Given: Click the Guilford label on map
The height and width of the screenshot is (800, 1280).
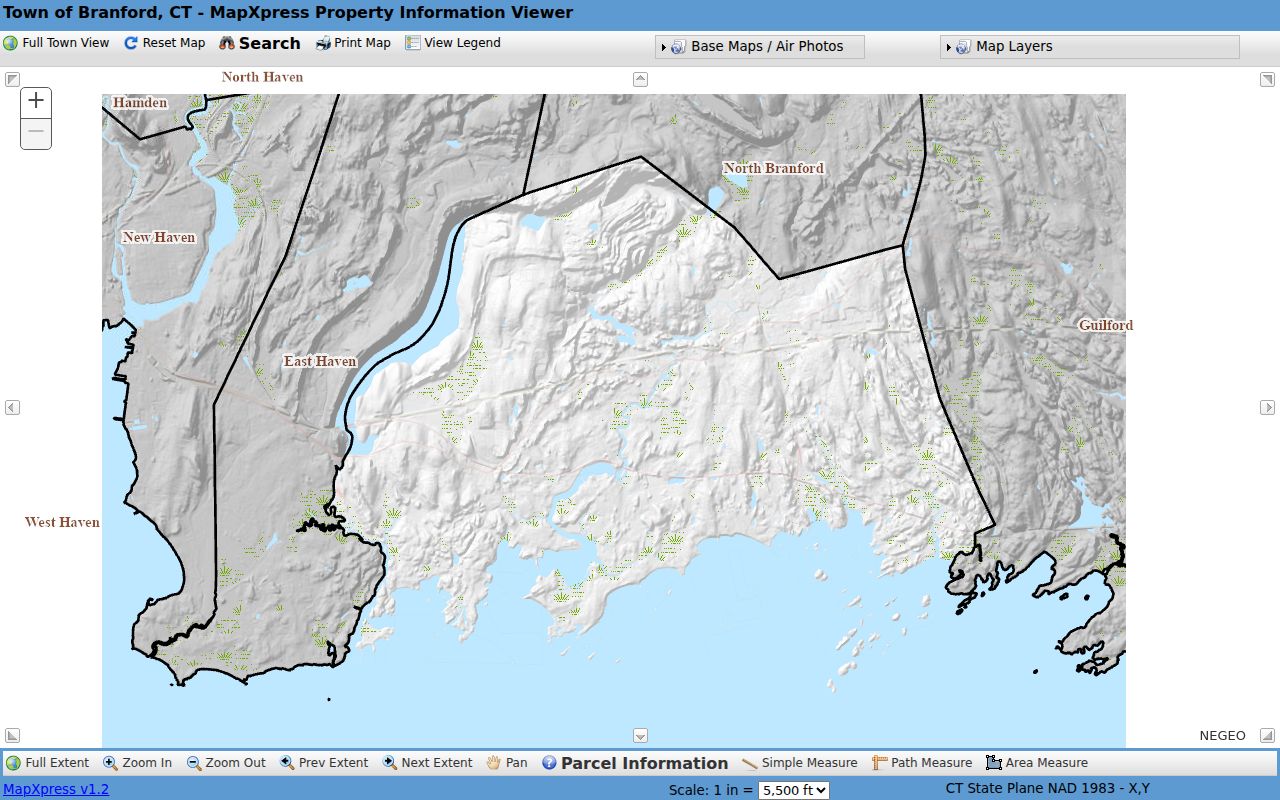Looking at the screenshot, I should (1106, 325).
